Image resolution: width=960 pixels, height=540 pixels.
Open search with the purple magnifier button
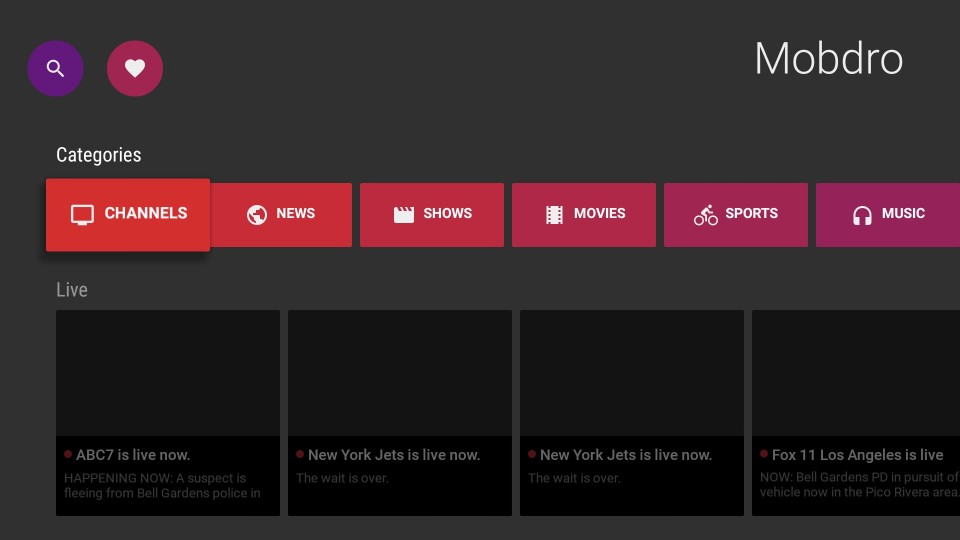click(55, 68)
